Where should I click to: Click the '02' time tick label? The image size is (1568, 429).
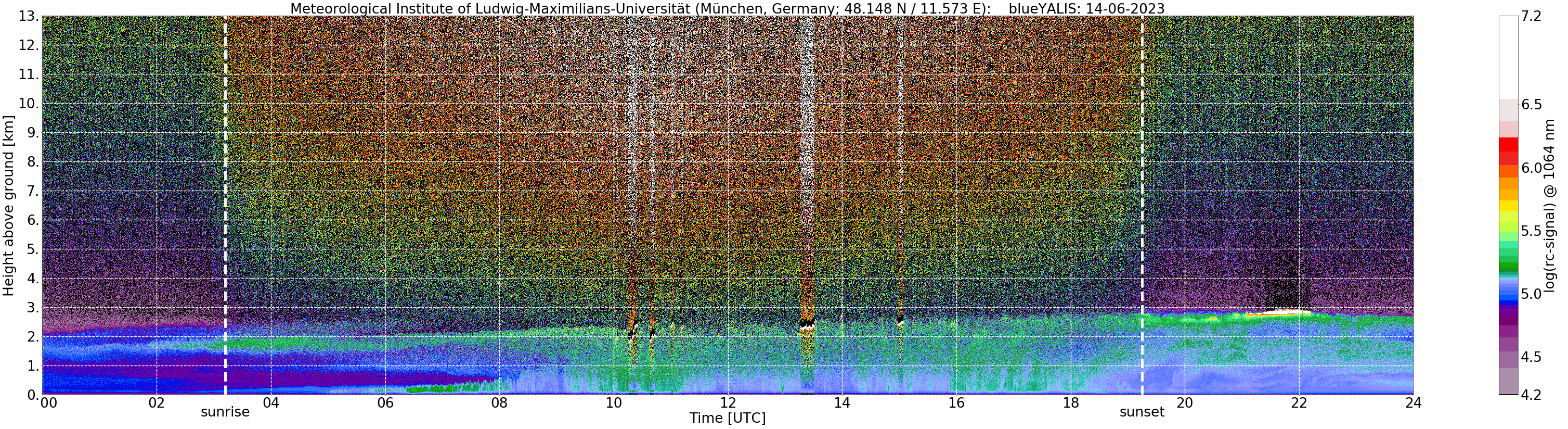coord(157,403)
